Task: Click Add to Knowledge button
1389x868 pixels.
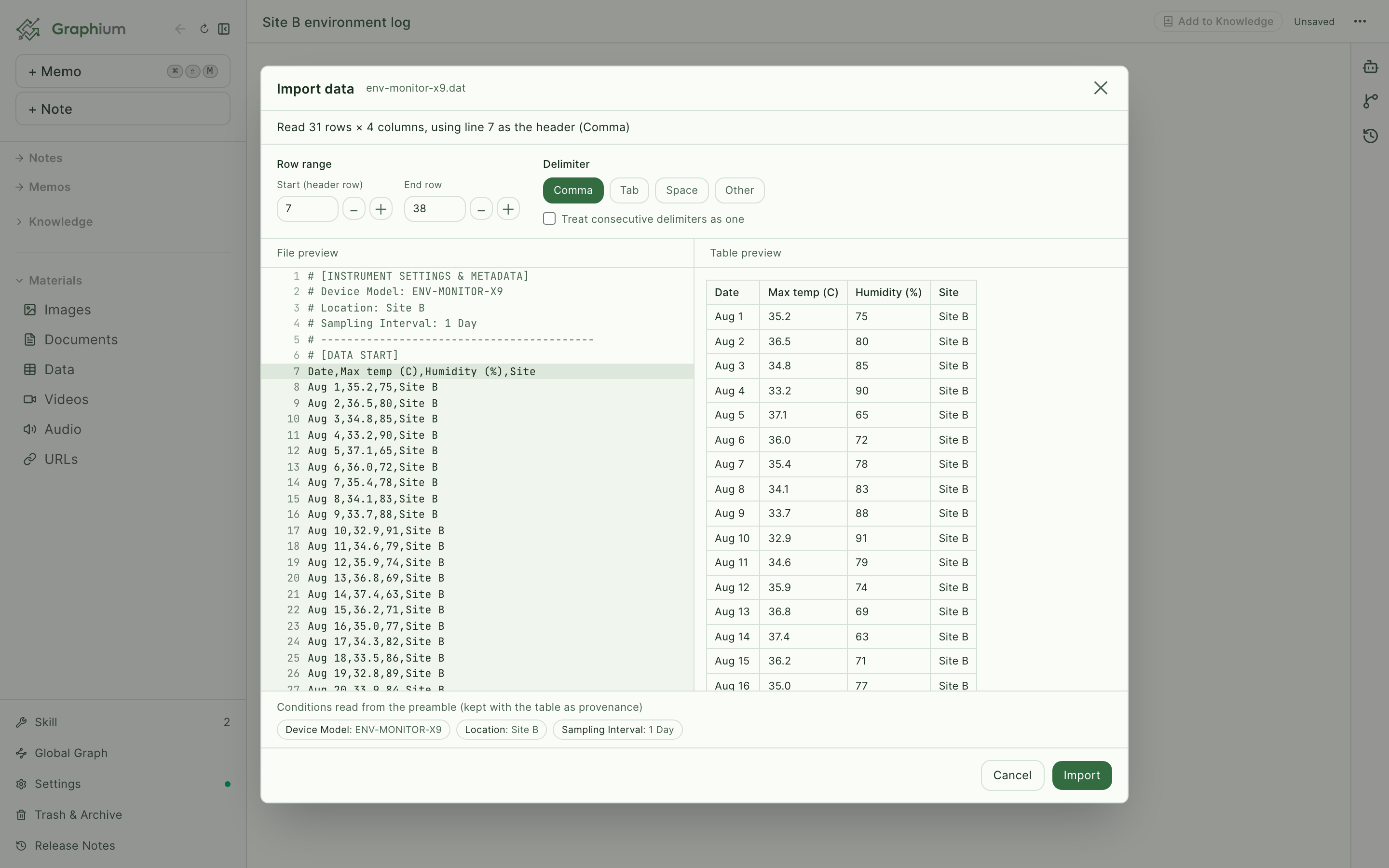Action: tap(1218, 22)
